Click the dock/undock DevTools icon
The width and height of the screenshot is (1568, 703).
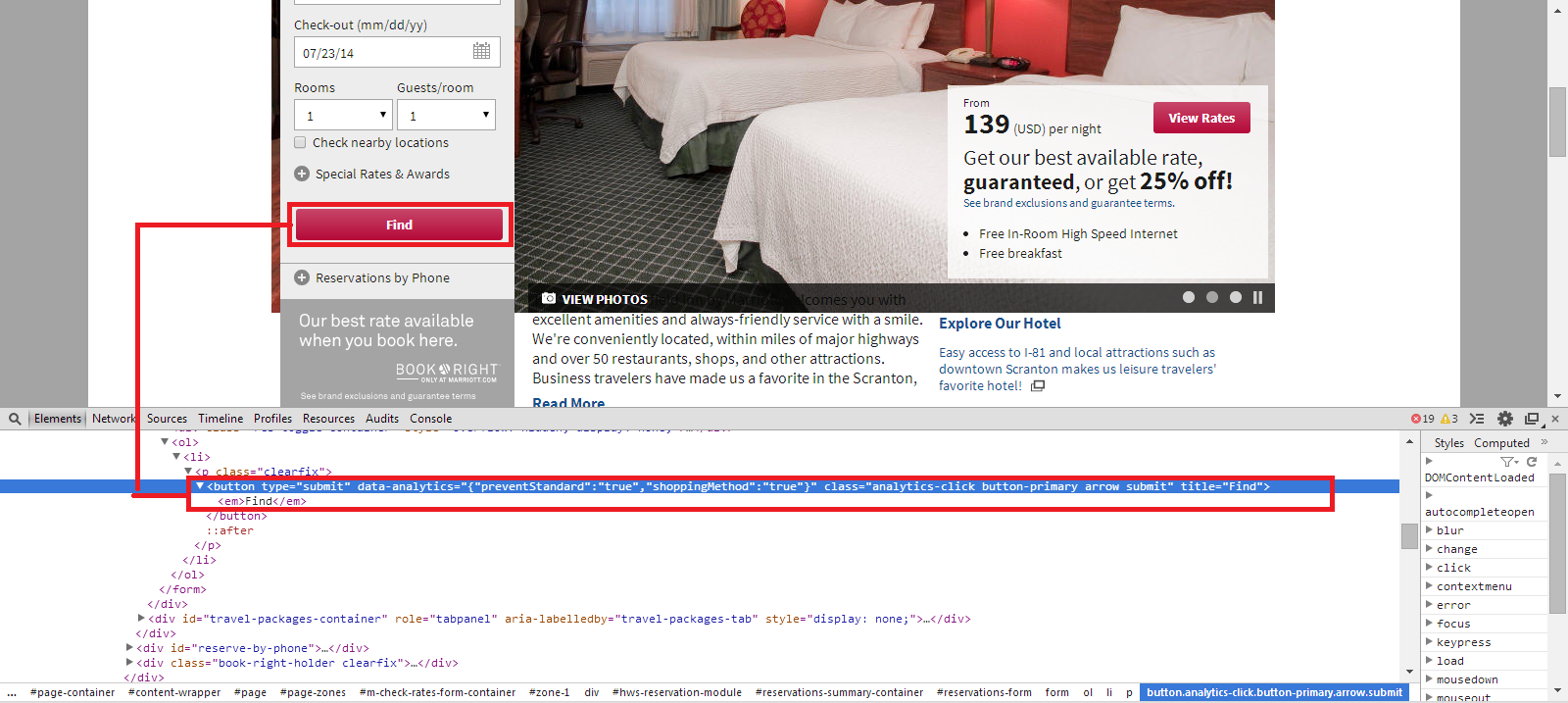(x=1532, y=419)
